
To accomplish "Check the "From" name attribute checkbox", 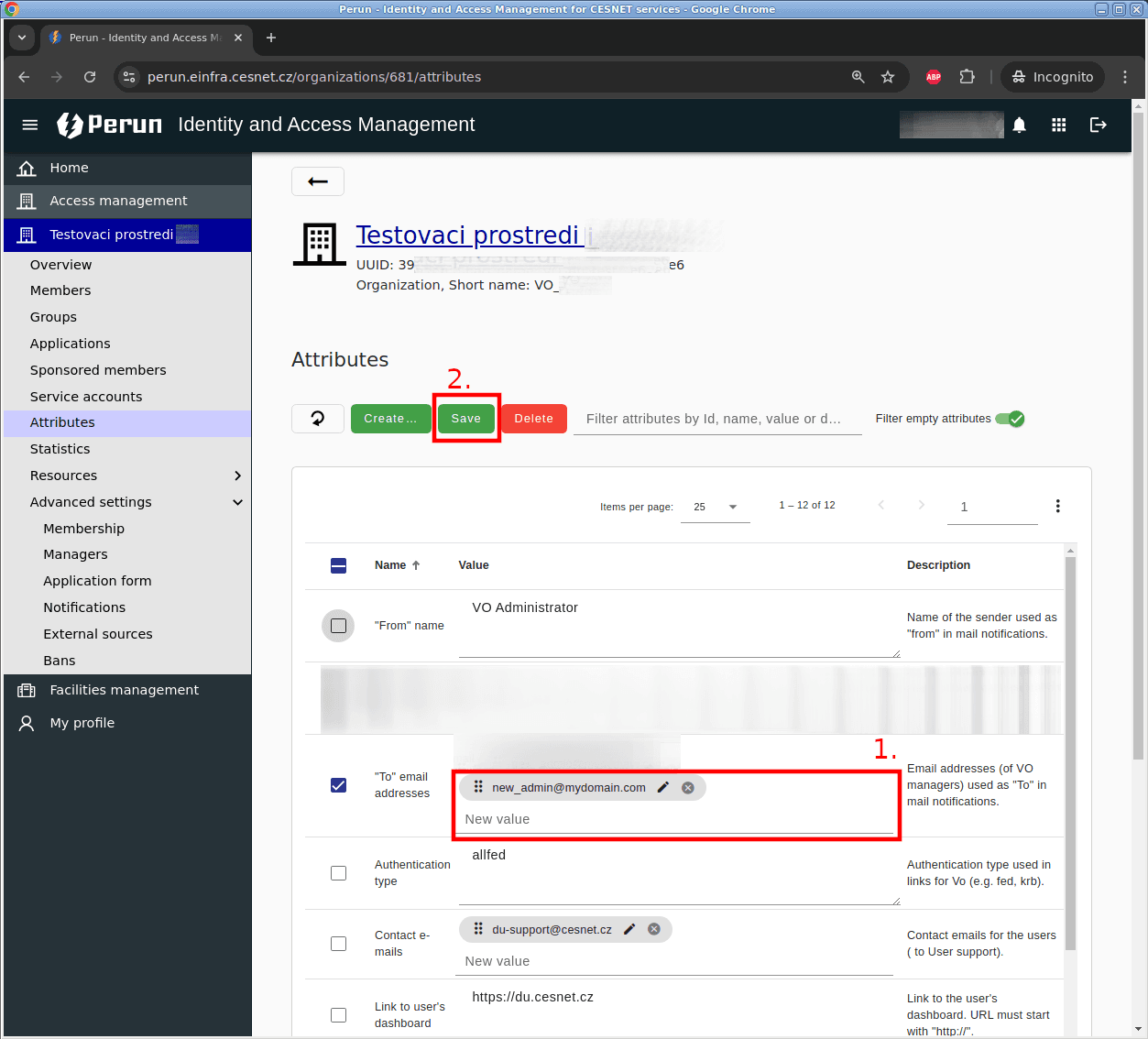I will pyautogui.click(x=338, y=626).
